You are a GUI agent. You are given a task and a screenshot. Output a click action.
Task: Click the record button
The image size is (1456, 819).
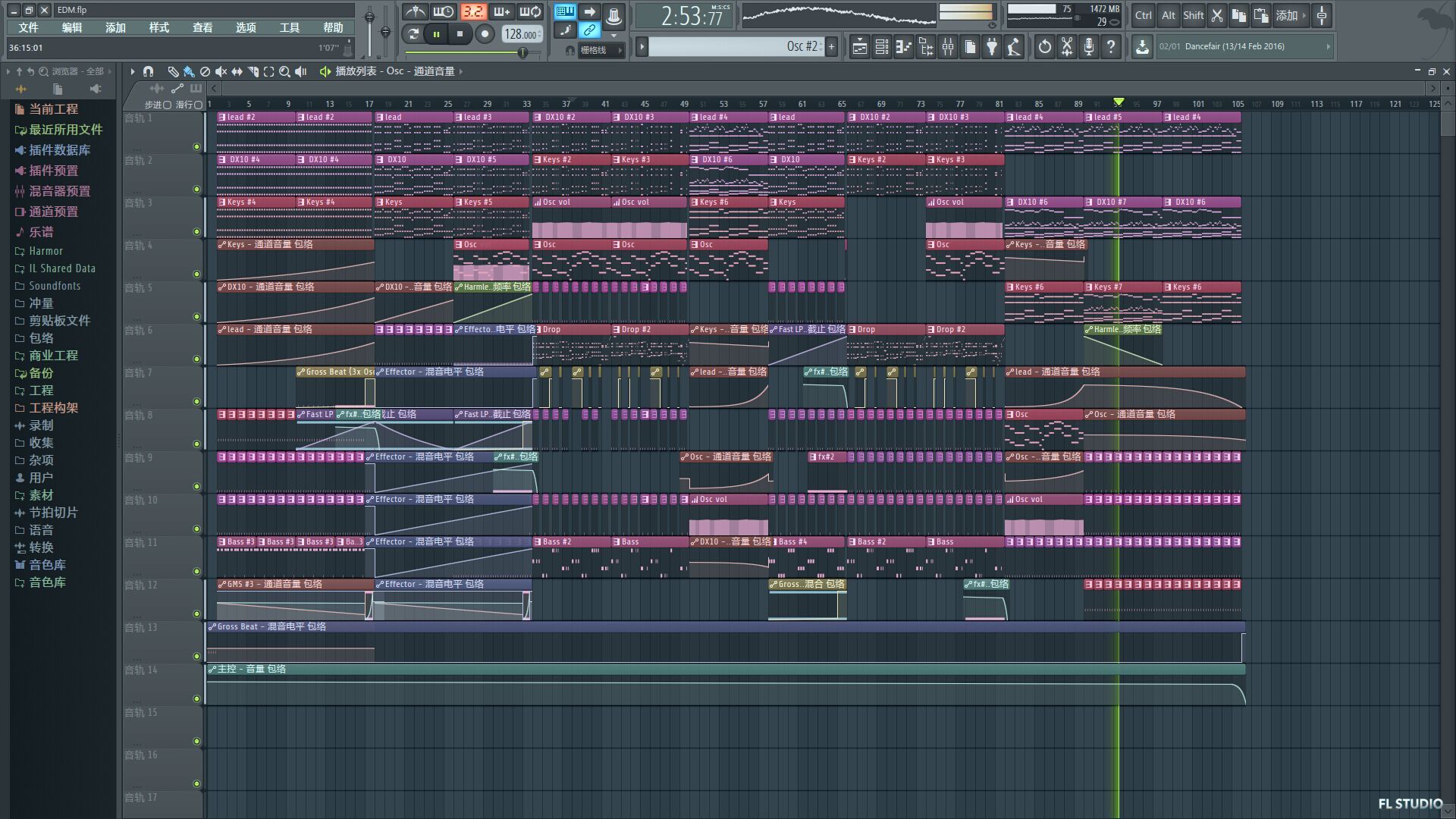pyautogui.click(x=485, y=33)
